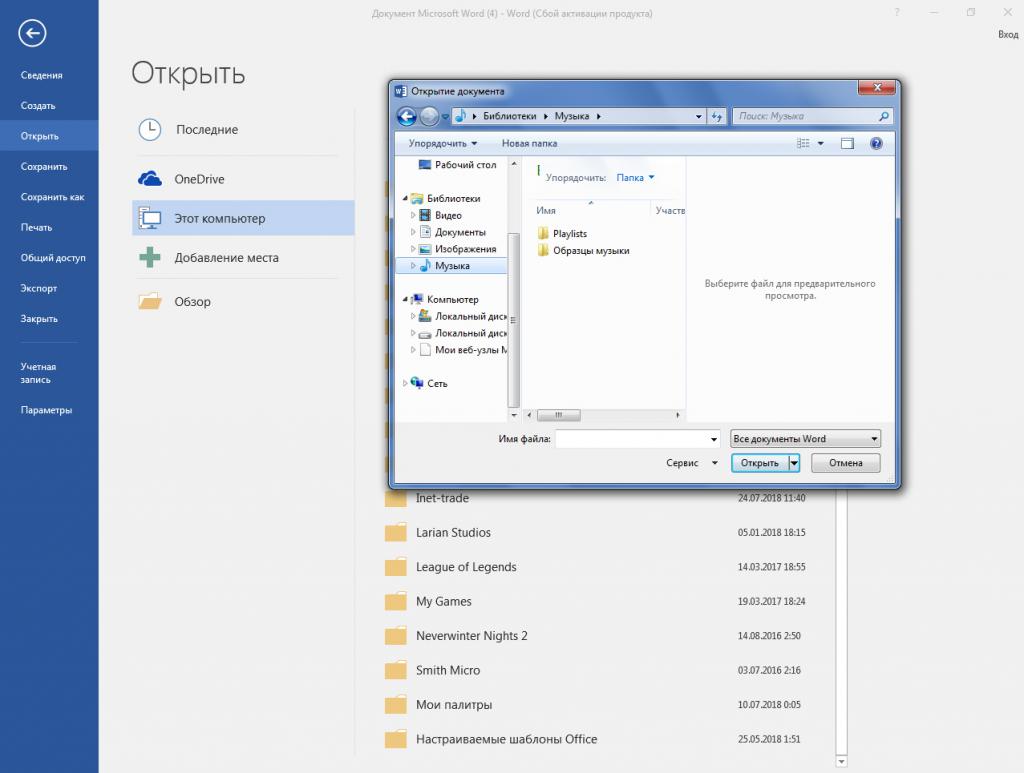Select the Playlists folder icon
The height and width of the screenshot is (773, 1024).
coord(543,233)
